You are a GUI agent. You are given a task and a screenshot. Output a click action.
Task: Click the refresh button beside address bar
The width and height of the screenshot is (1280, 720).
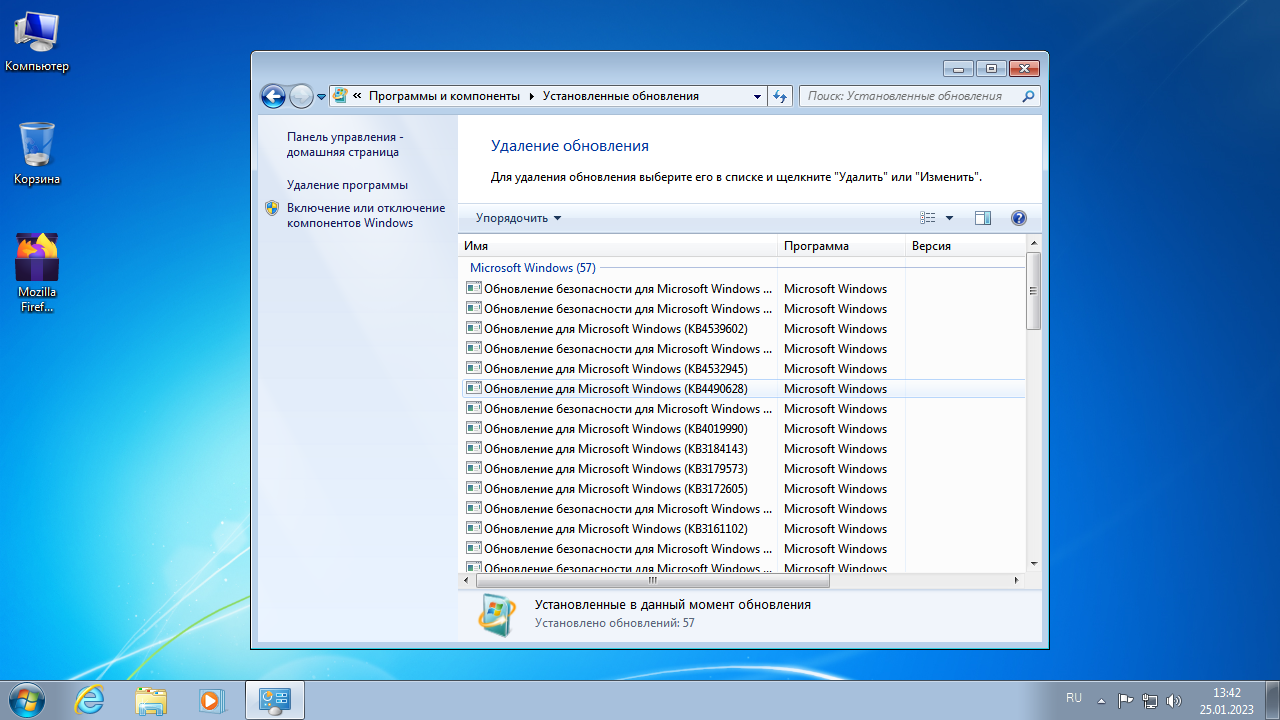coord(781,96)
